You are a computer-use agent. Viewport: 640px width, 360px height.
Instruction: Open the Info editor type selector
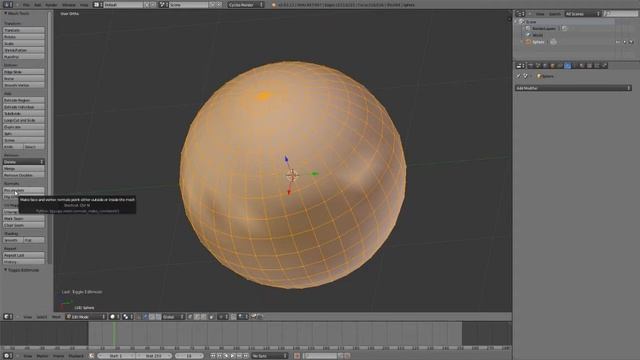[x=8, y=5]
